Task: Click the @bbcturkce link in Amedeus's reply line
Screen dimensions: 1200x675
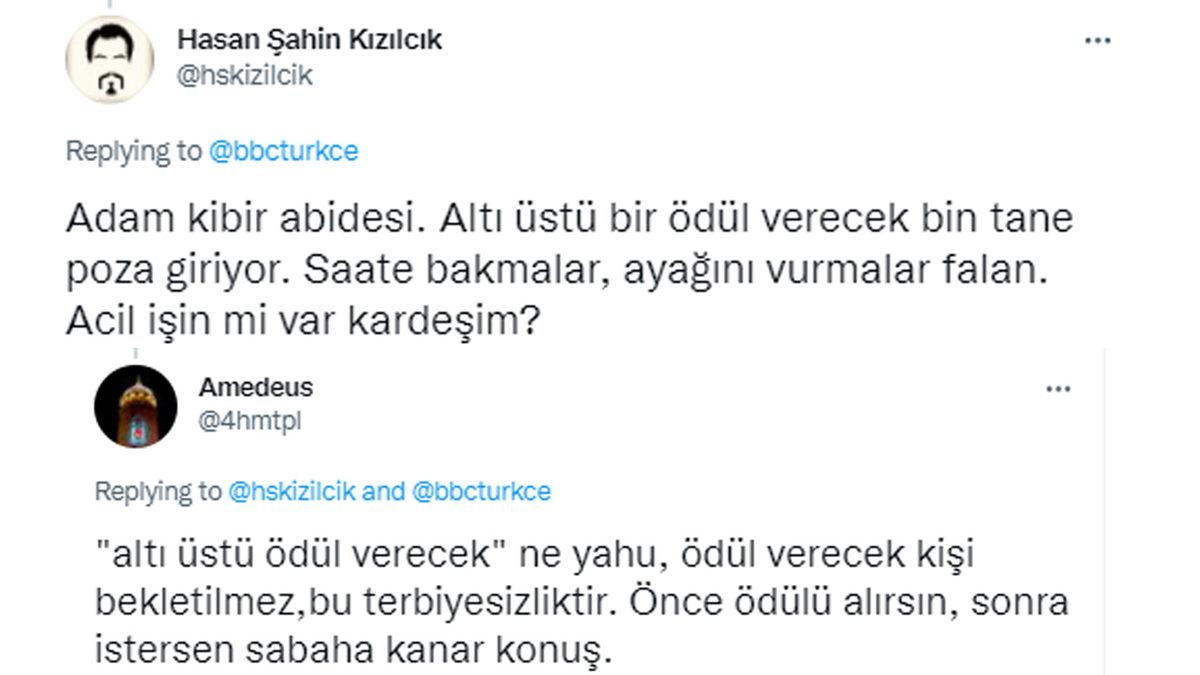Action: (x=483, y=489)
